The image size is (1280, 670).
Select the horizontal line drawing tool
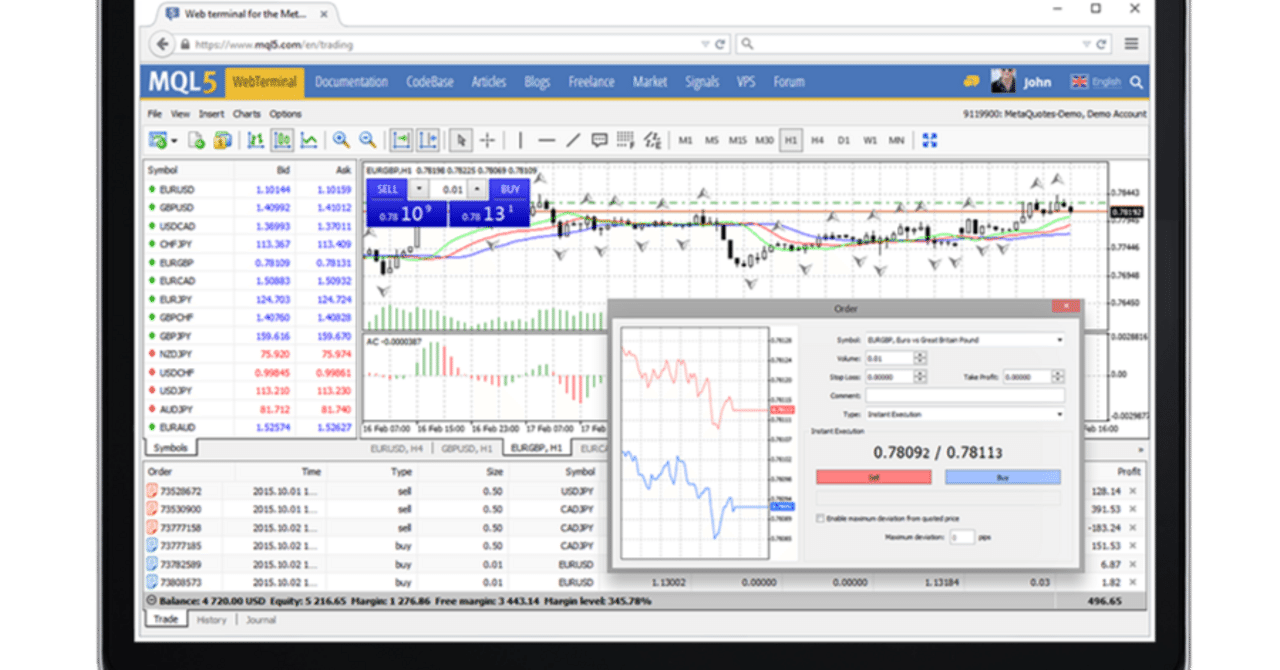click(546, 140)
